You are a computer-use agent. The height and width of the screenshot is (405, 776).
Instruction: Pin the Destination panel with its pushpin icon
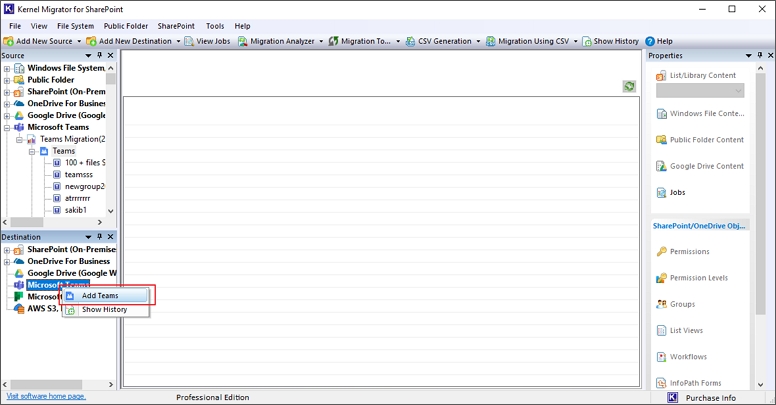[x=99, y=237]
